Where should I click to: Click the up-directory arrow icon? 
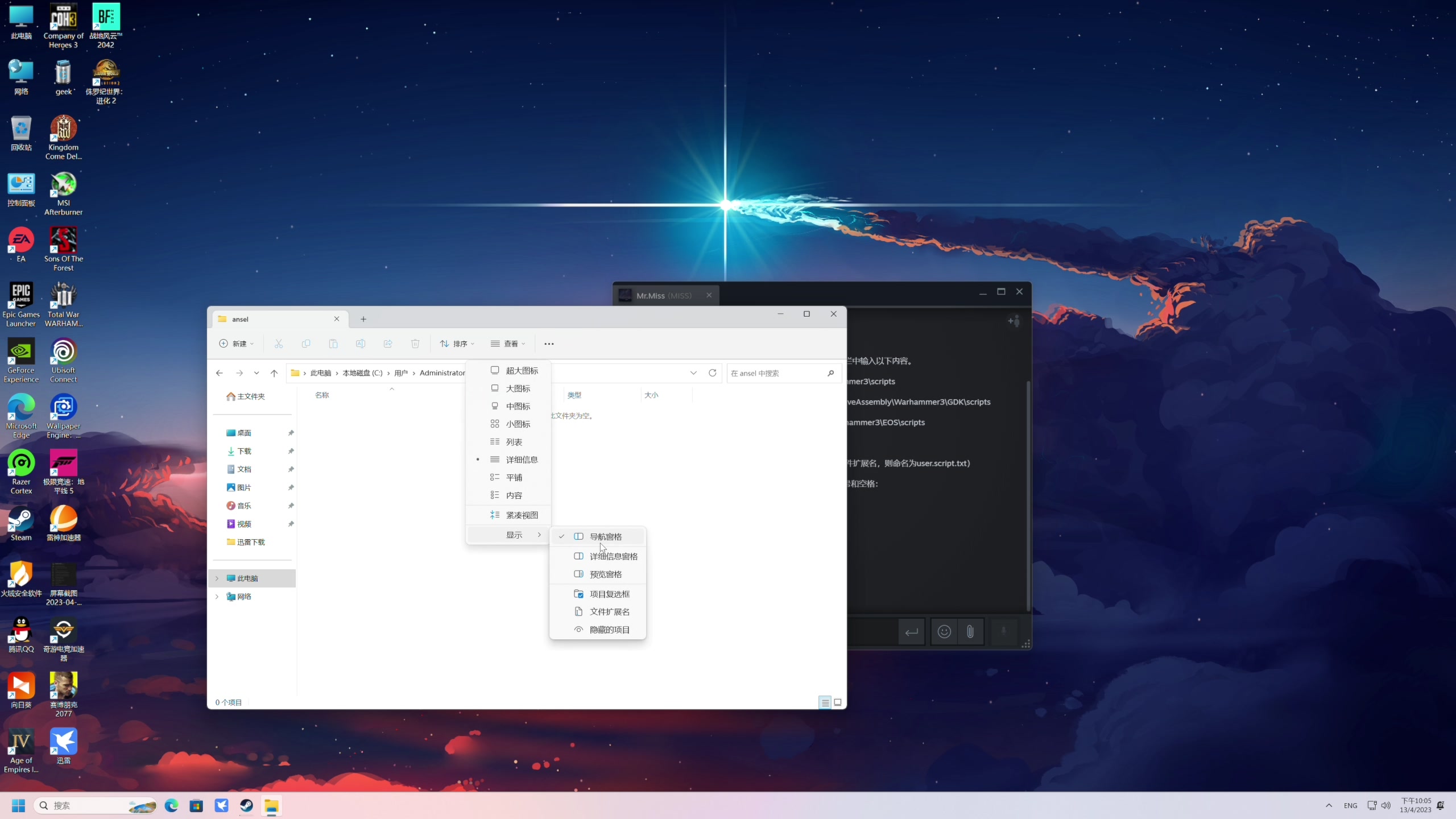point(274,373)
